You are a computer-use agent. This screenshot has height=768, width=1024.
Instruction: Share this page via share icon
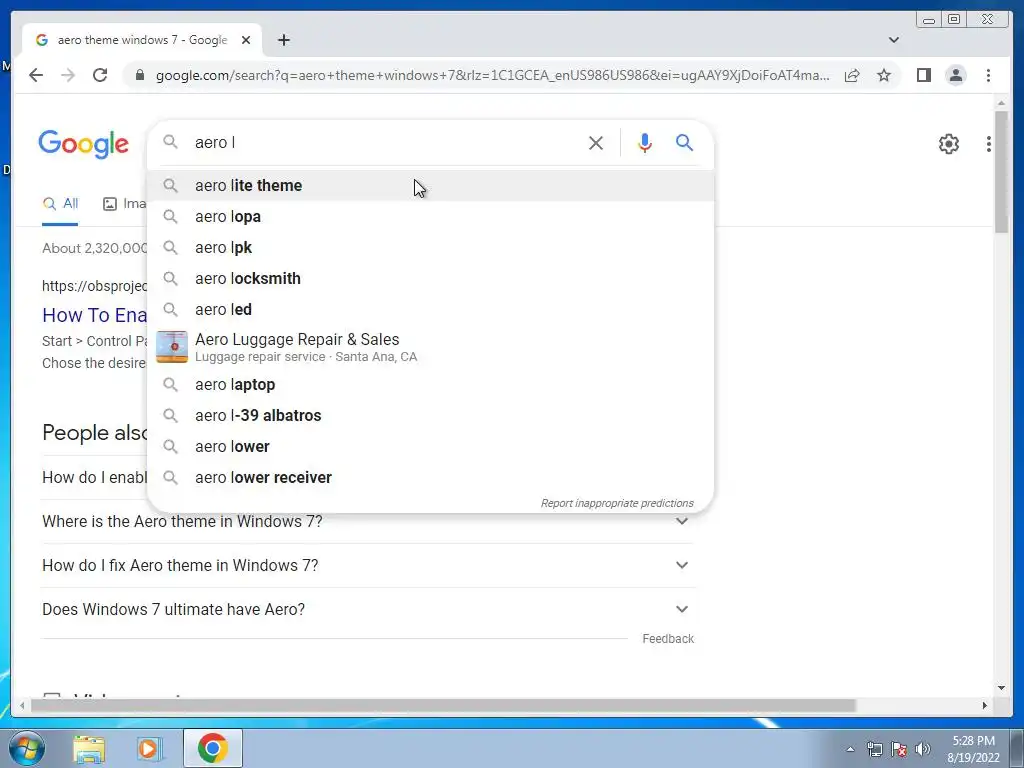(x=852, y=75)
